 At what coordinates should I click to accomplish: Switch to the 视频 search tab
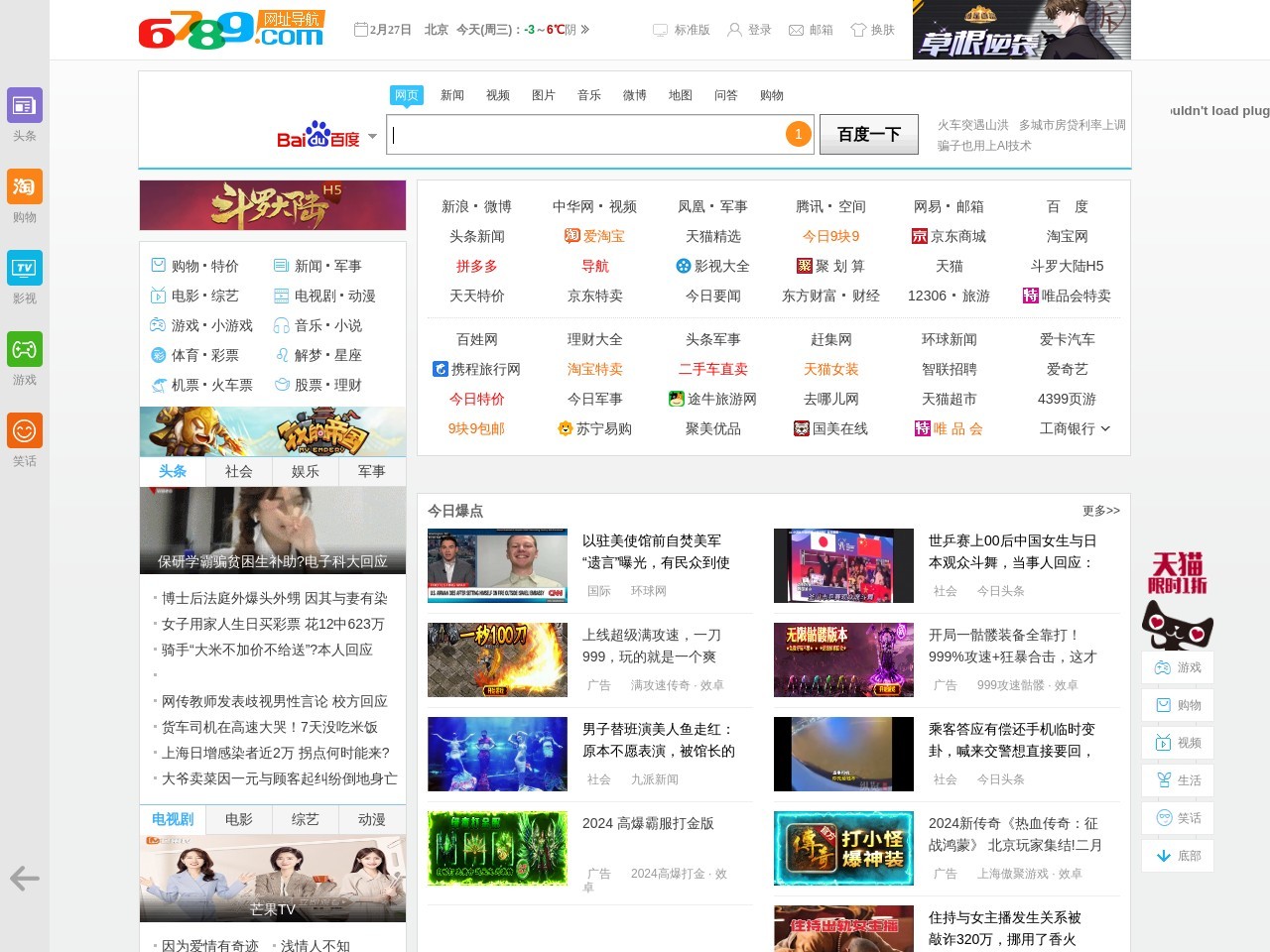497,95
